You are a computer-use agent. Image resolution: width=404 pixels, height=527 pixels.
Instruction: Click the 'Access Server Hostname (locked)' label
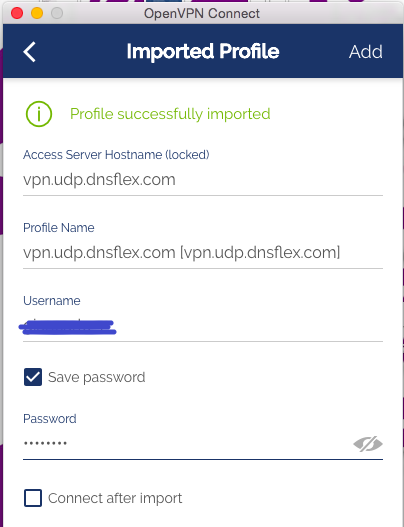point(116,155)
